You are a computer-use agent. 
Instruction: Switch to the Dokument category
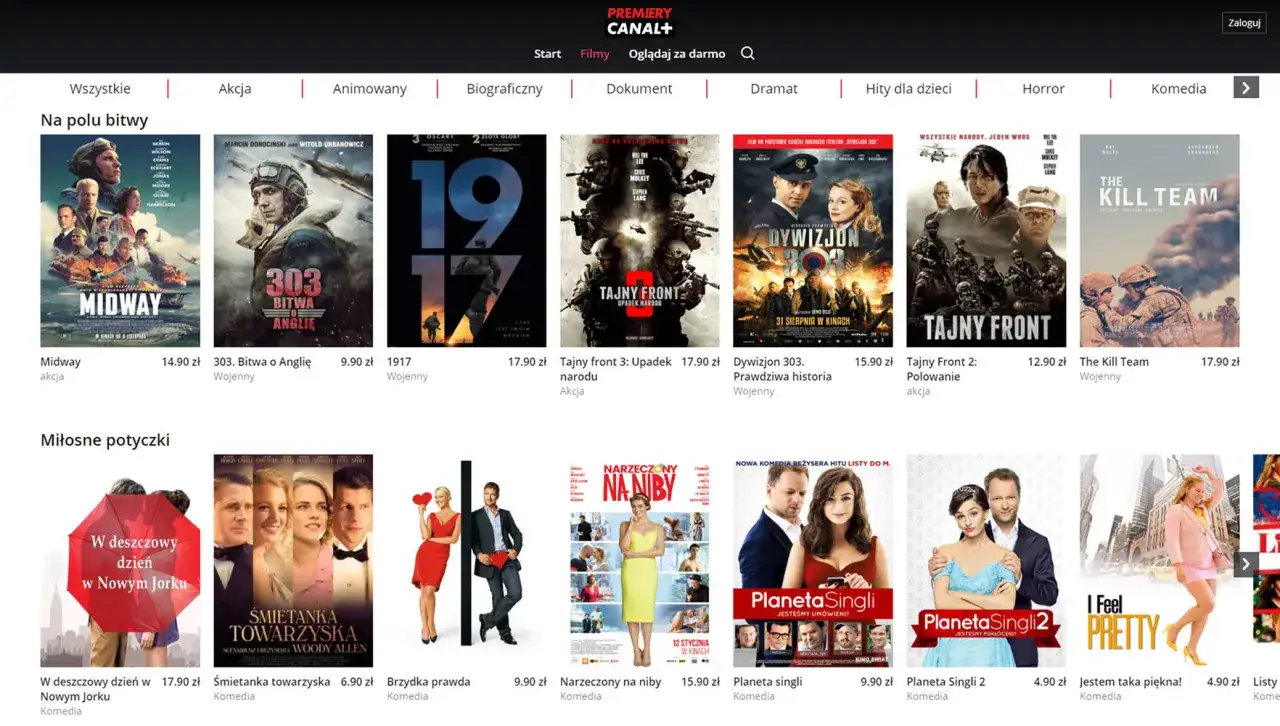coord(639,88)
